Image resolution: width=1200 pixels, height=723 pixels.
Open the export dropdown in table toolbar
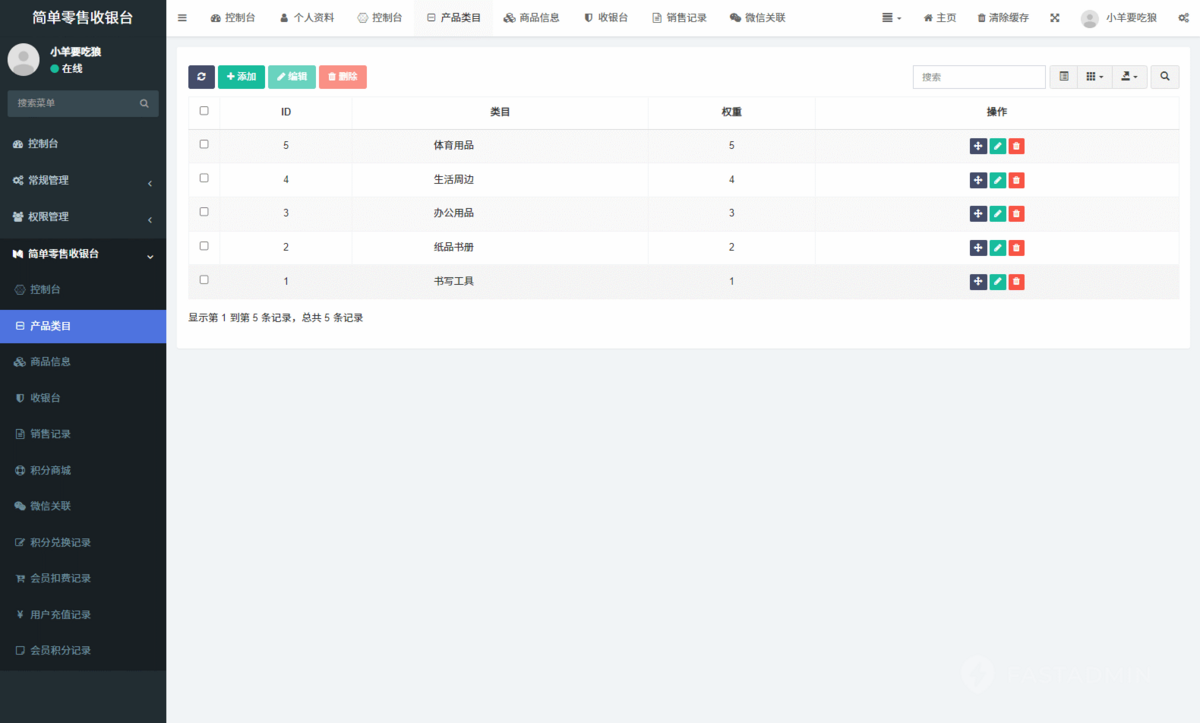[x=1129, y=76]
